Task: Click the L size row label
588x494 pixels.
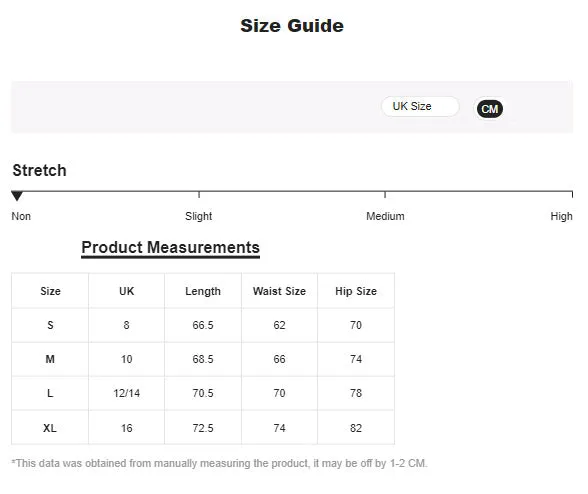Action: [x=50, y=393]
